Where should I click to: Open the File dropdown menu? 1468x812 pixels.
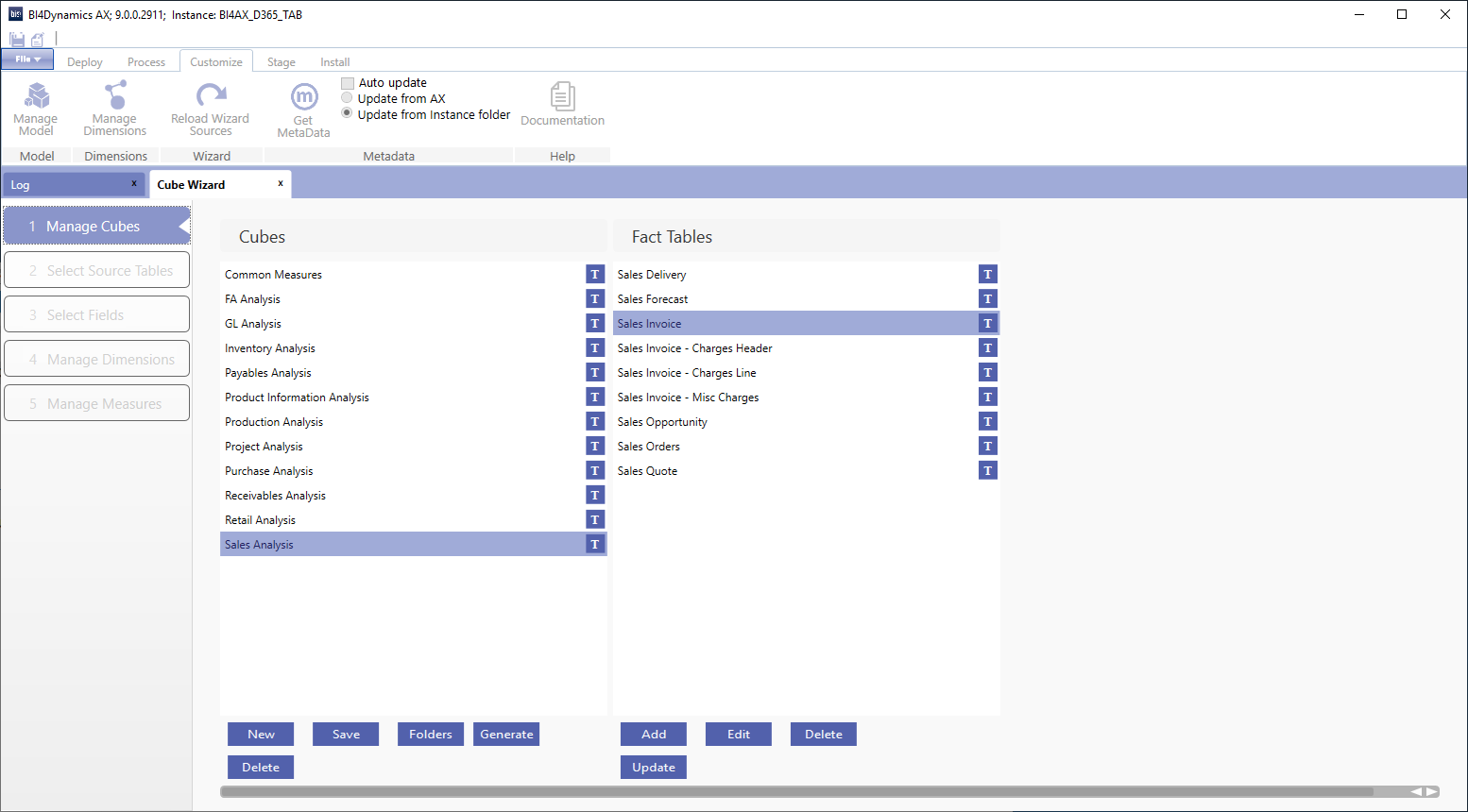(x=27, y=59)
